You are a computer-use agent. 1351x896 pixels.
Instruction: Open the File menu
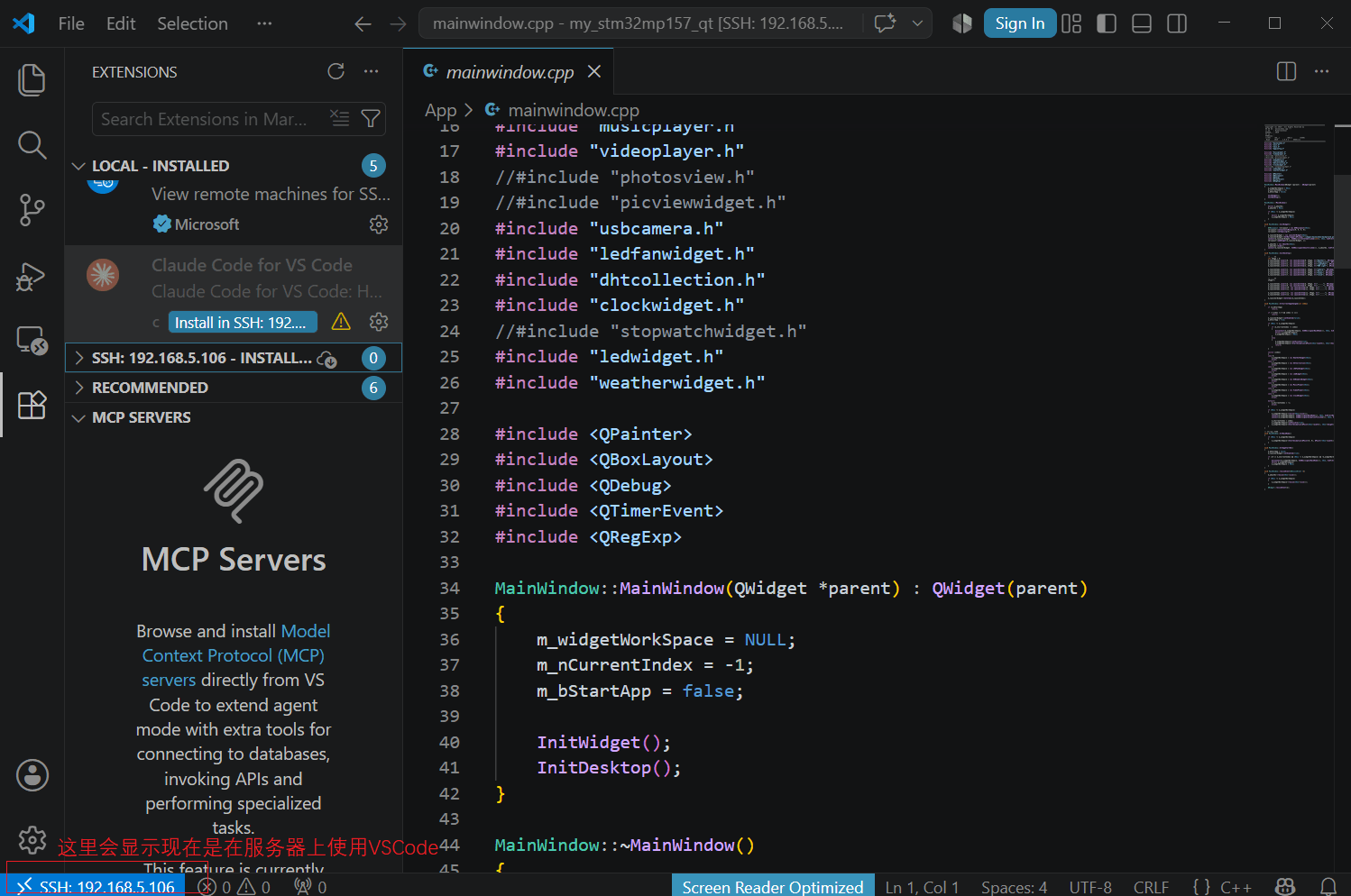(71, 23)
